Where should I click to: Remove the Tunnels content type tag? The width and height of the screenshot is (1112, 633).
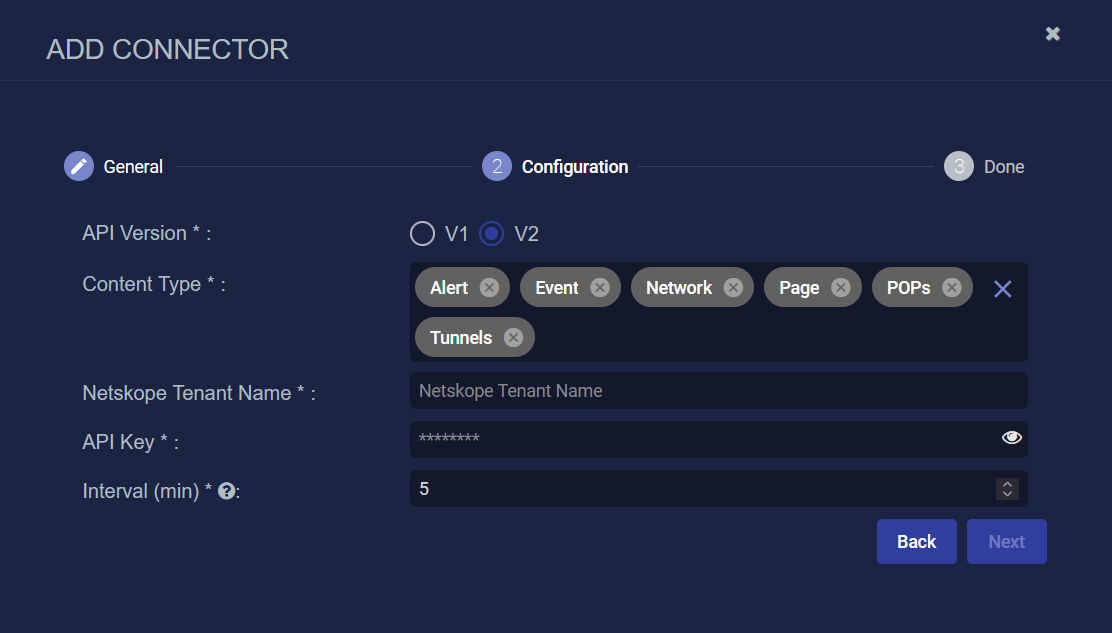pyautogui.click(x=513, y=337)
